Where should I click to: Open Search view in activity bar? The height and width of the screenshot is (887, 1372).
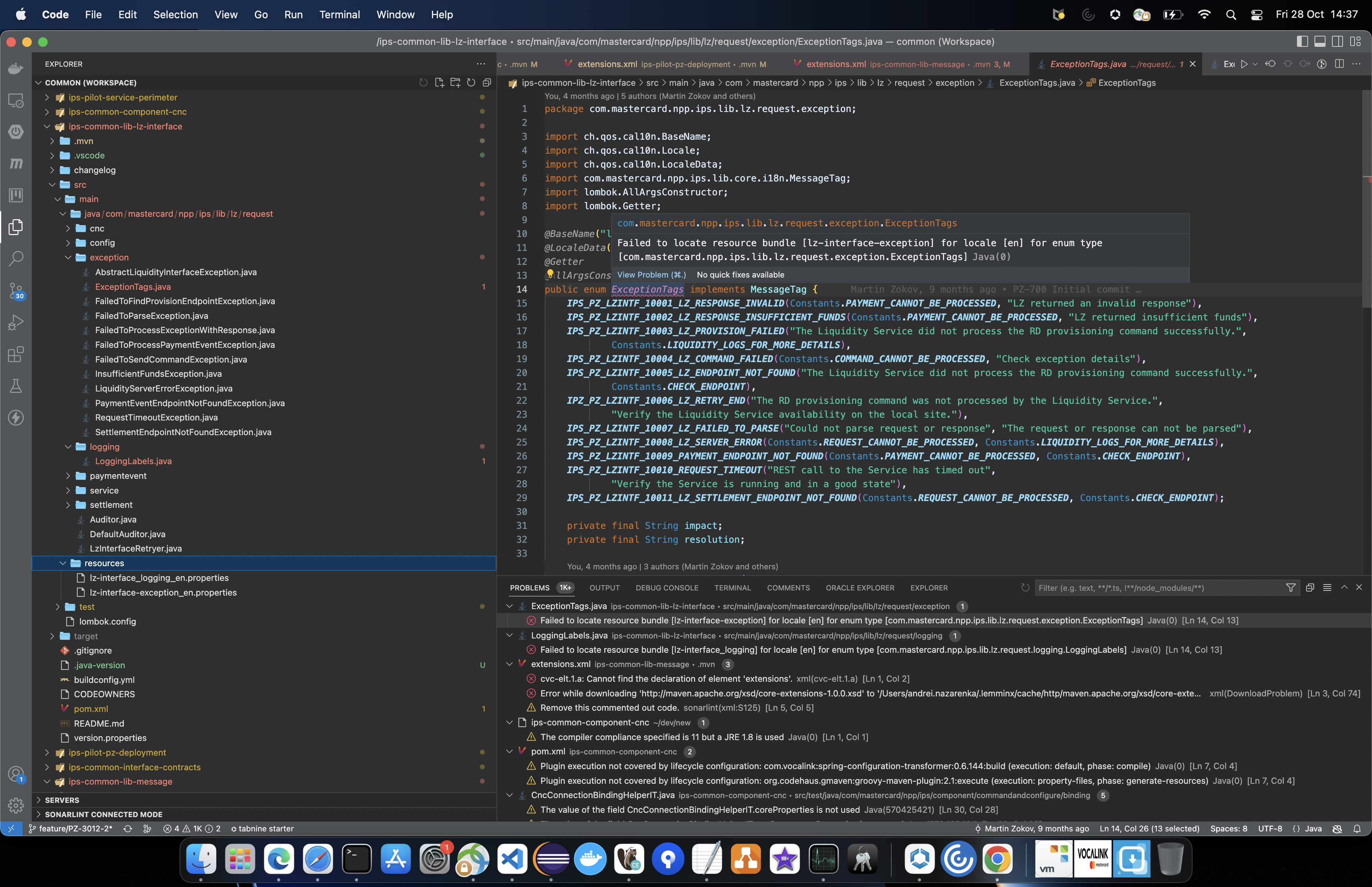[x=15, y=258]
